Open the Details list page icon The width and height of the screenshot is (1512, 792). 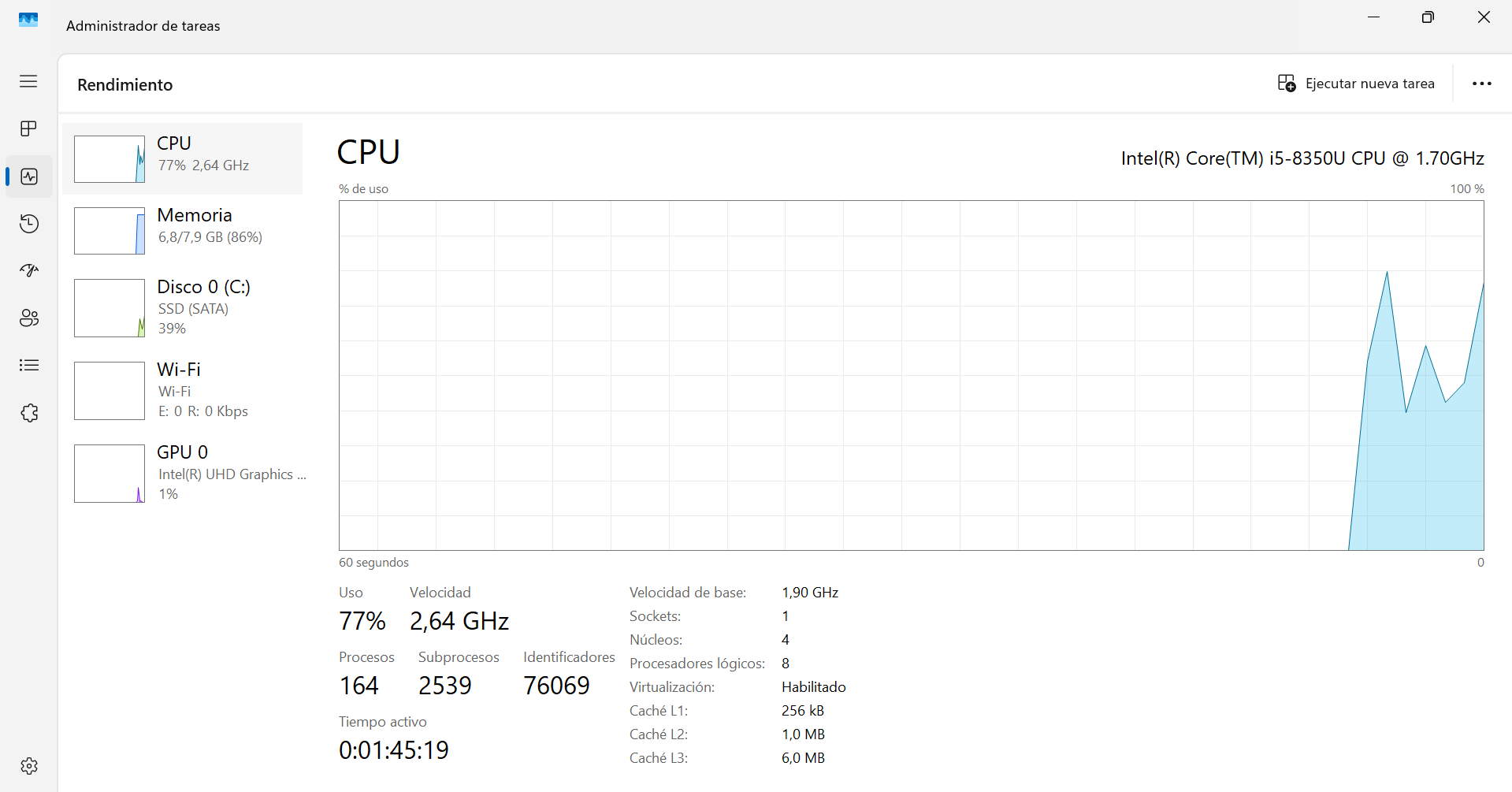tap(29, 366)
